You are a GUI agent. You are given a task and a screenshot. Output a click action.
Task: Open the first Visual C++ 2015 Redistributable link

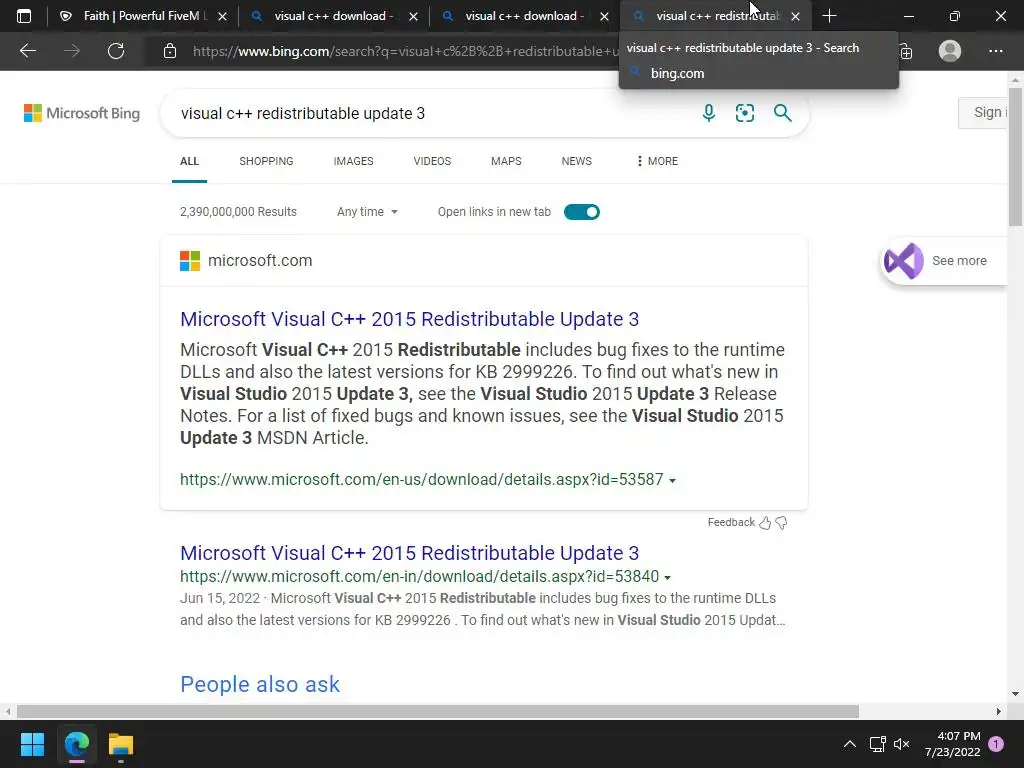coord(409,319)
